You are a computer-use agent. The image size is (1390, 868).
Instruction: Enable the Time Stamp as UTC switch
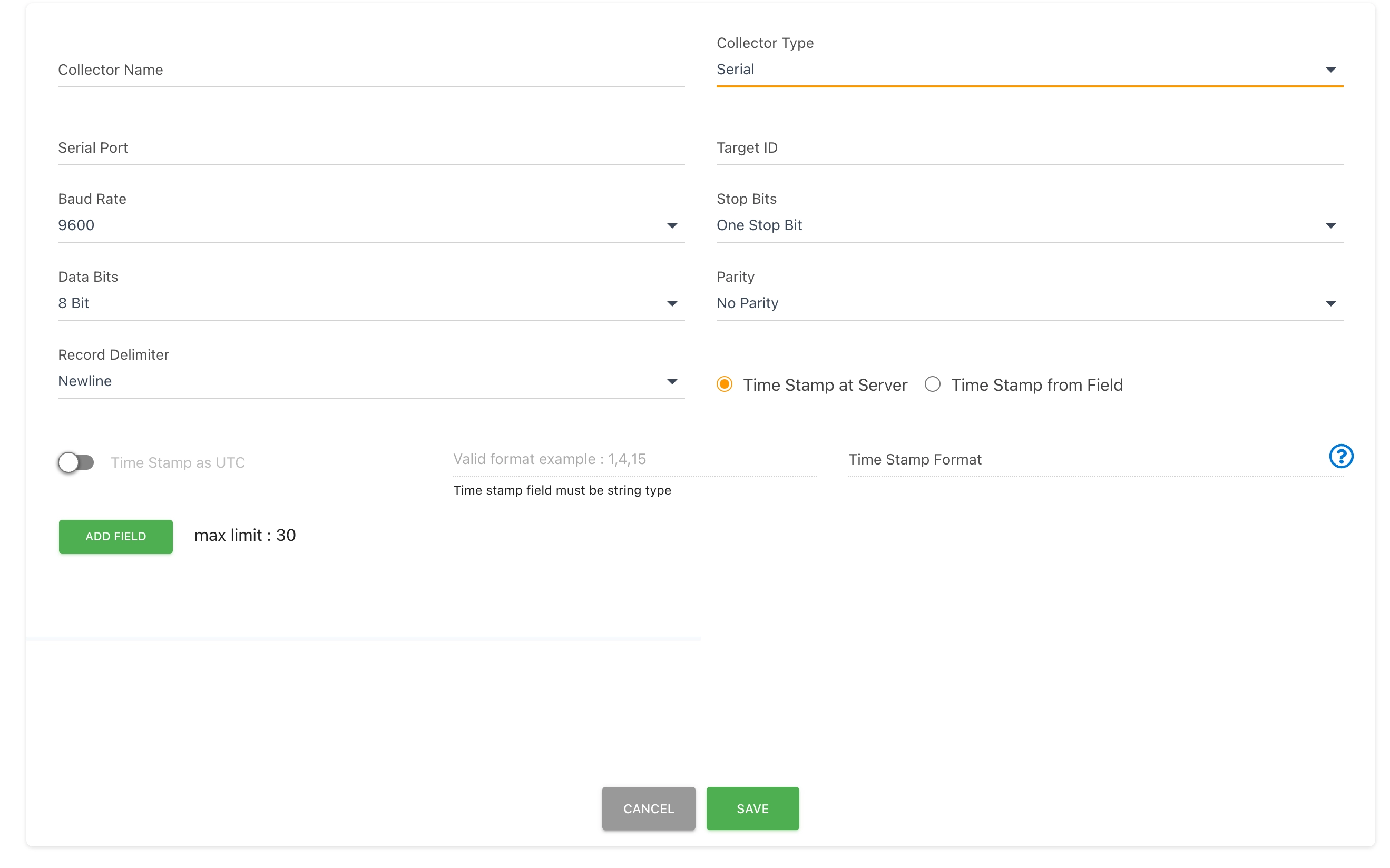pos(76,462)
